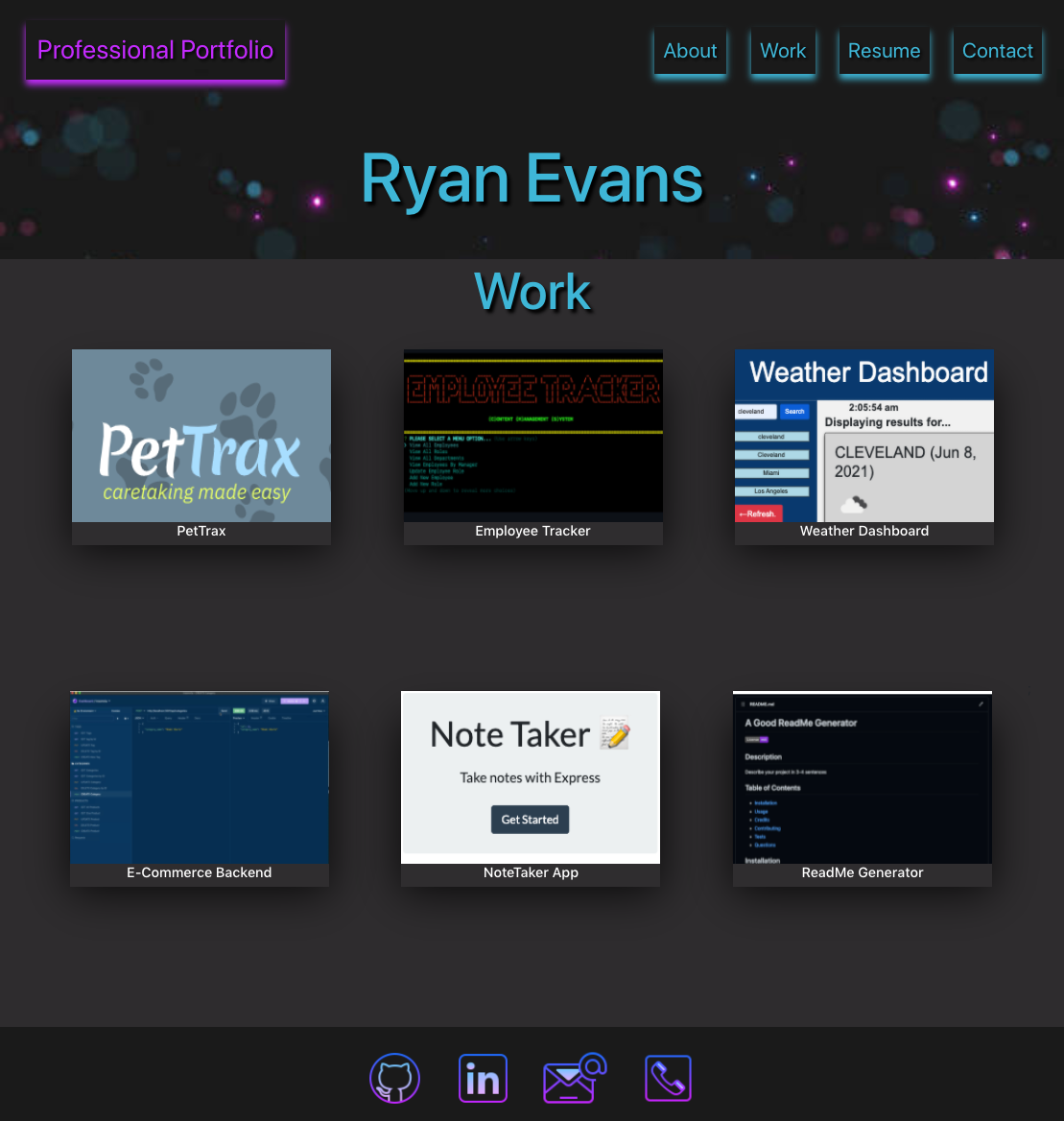Click the NoteTaker App caption label
This screenshot has height=1121, width=1064.
pyautogui.click(x=531, y=873)
